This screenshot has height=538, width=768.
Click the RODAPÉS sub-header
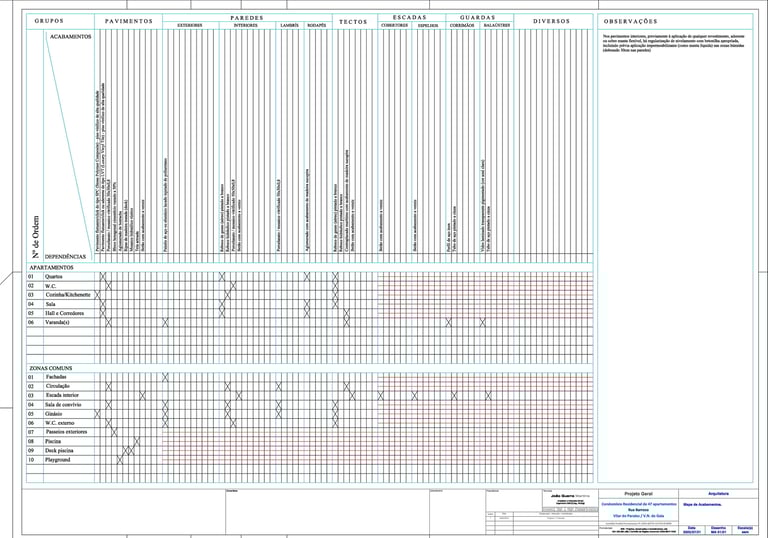pos(316,25)
